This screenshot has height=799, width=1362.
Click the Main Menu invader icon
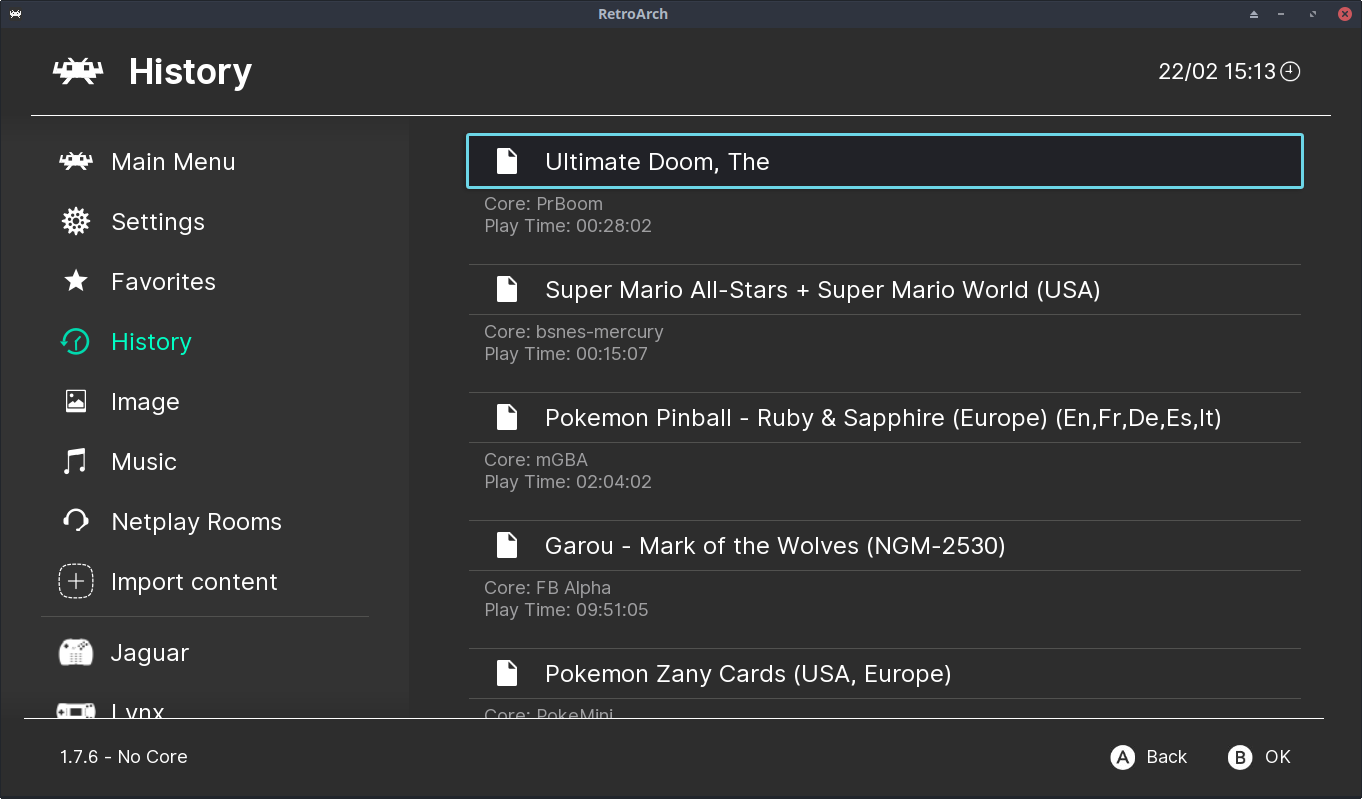[x=76, y=162]
